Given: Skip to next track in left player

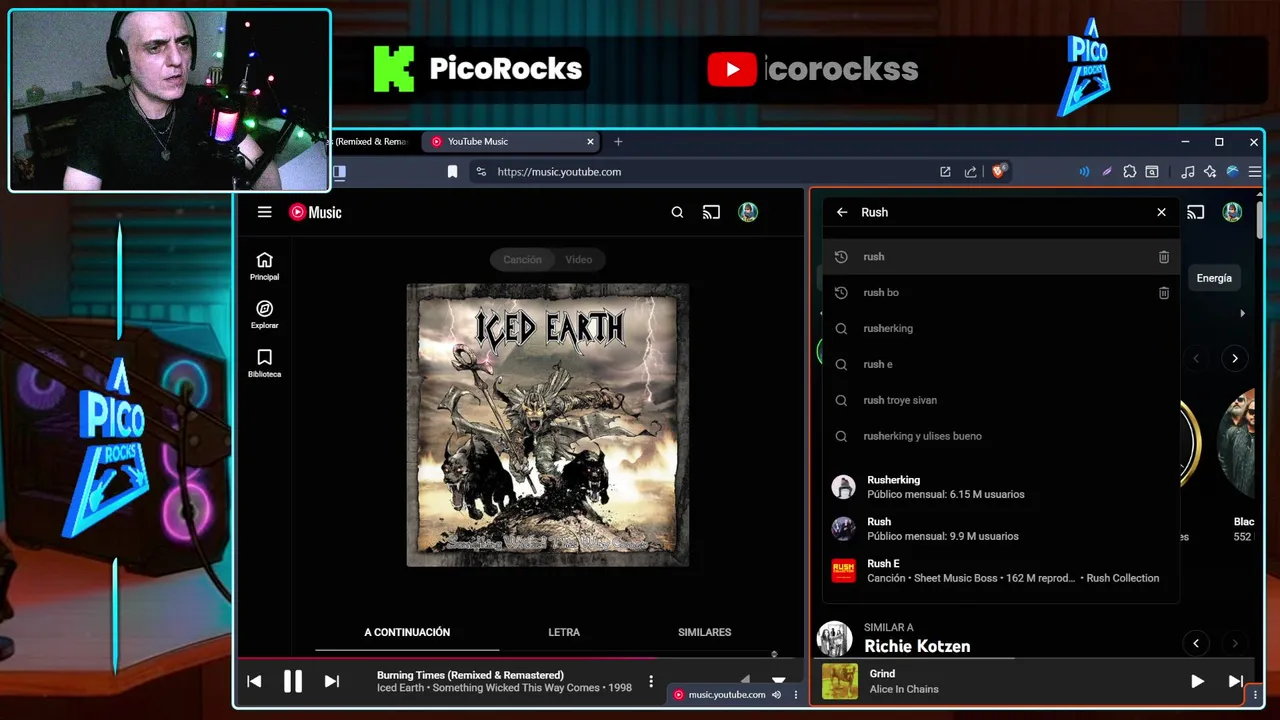Looking at the screenshot, I should tap(331, 681).
